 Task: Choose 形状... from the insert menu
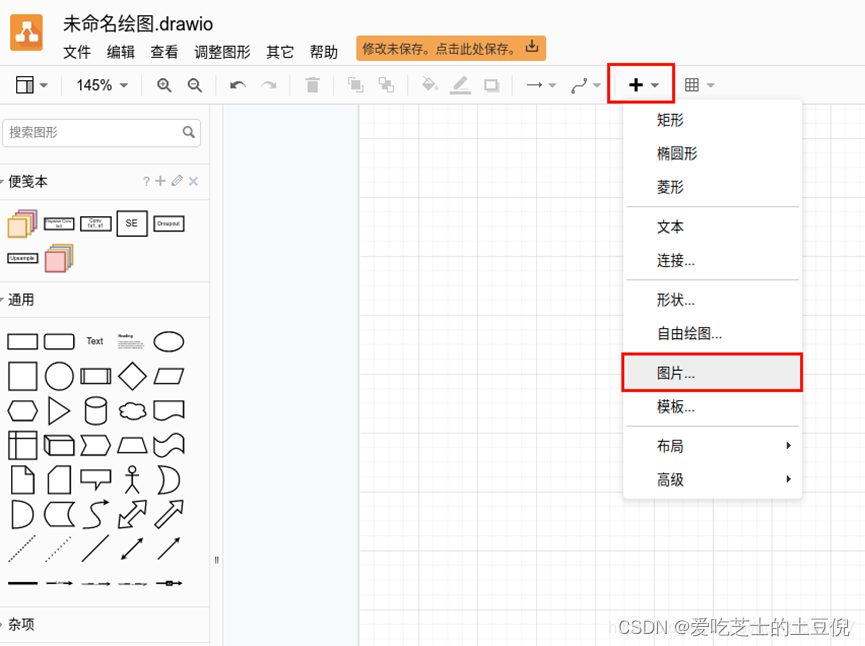tap(712, 300)
